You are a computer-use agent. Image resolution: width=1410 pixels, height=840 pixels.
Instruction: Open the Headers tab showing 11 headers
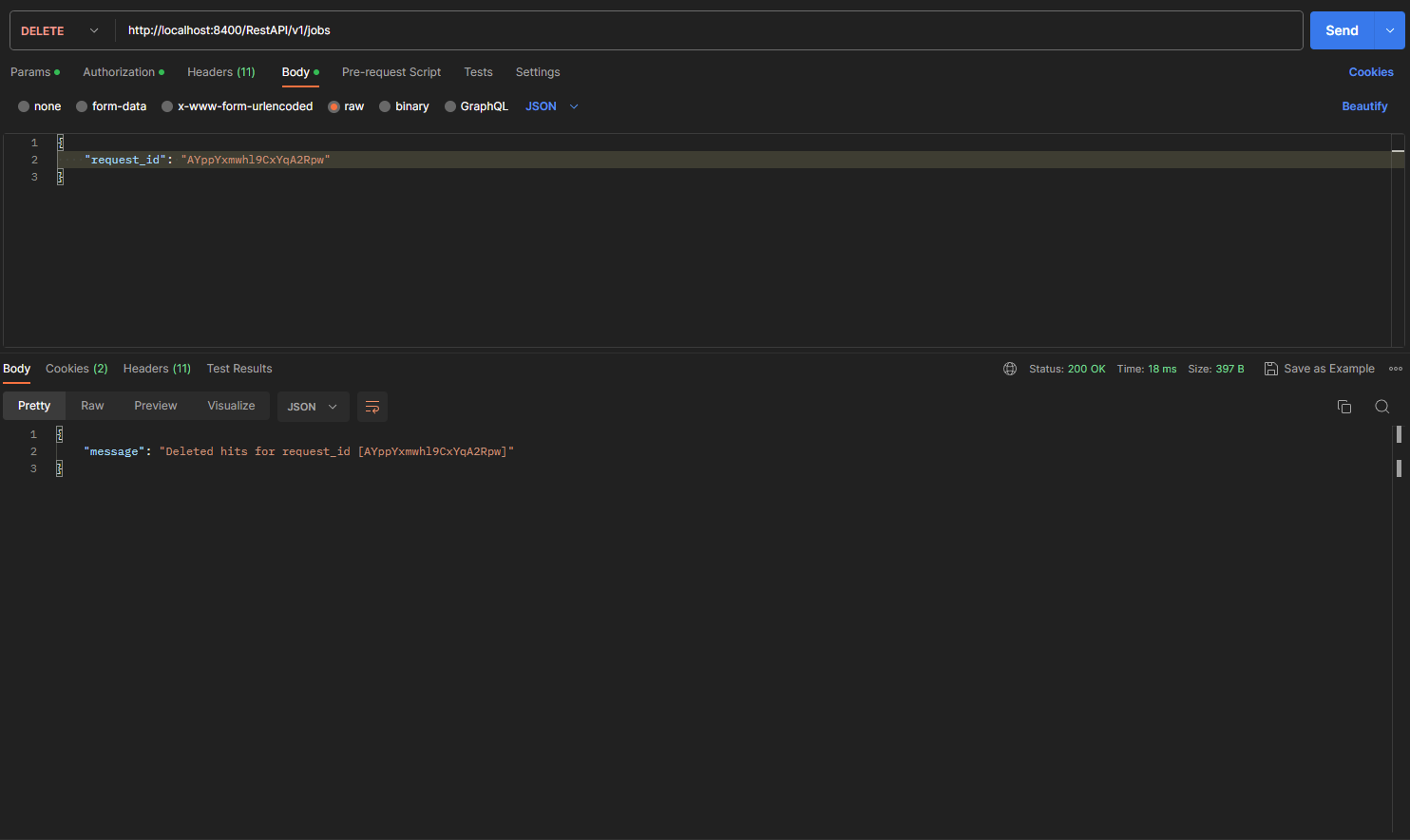pyautogui.click(x=220, y=71)
